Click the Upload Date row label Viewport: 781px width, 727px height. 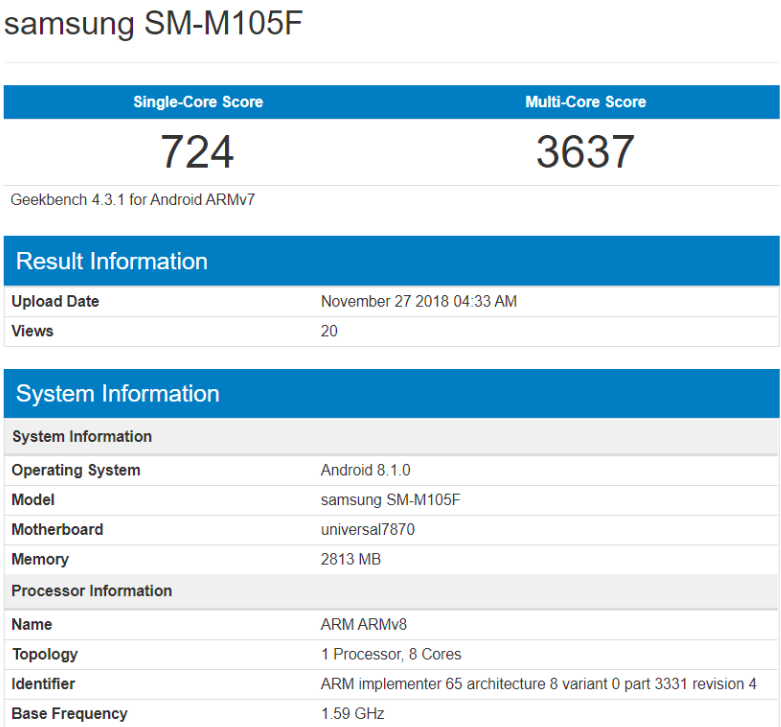(55, 301)
